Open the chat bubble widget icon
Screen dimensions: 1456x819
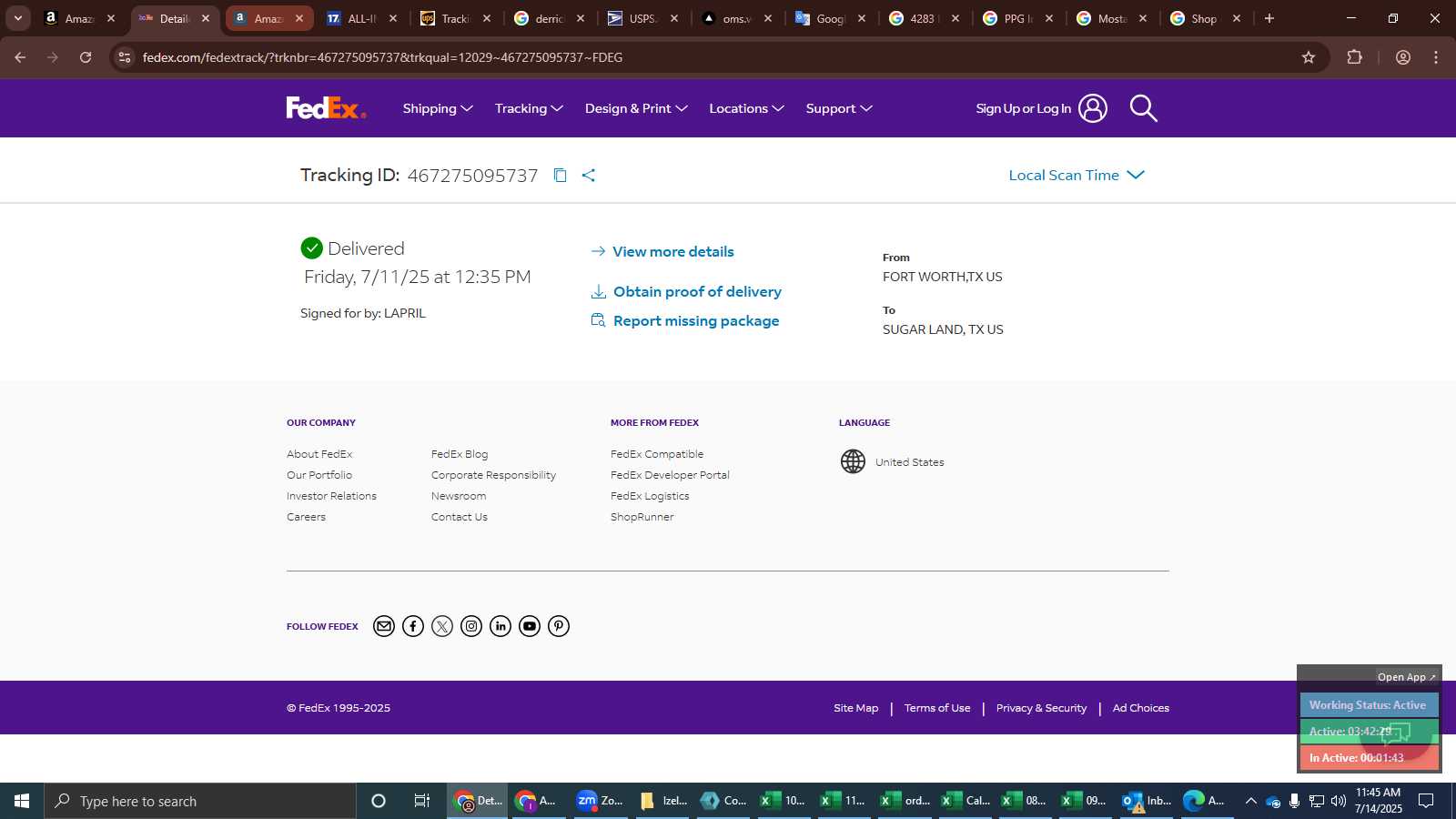(1396, 733)
